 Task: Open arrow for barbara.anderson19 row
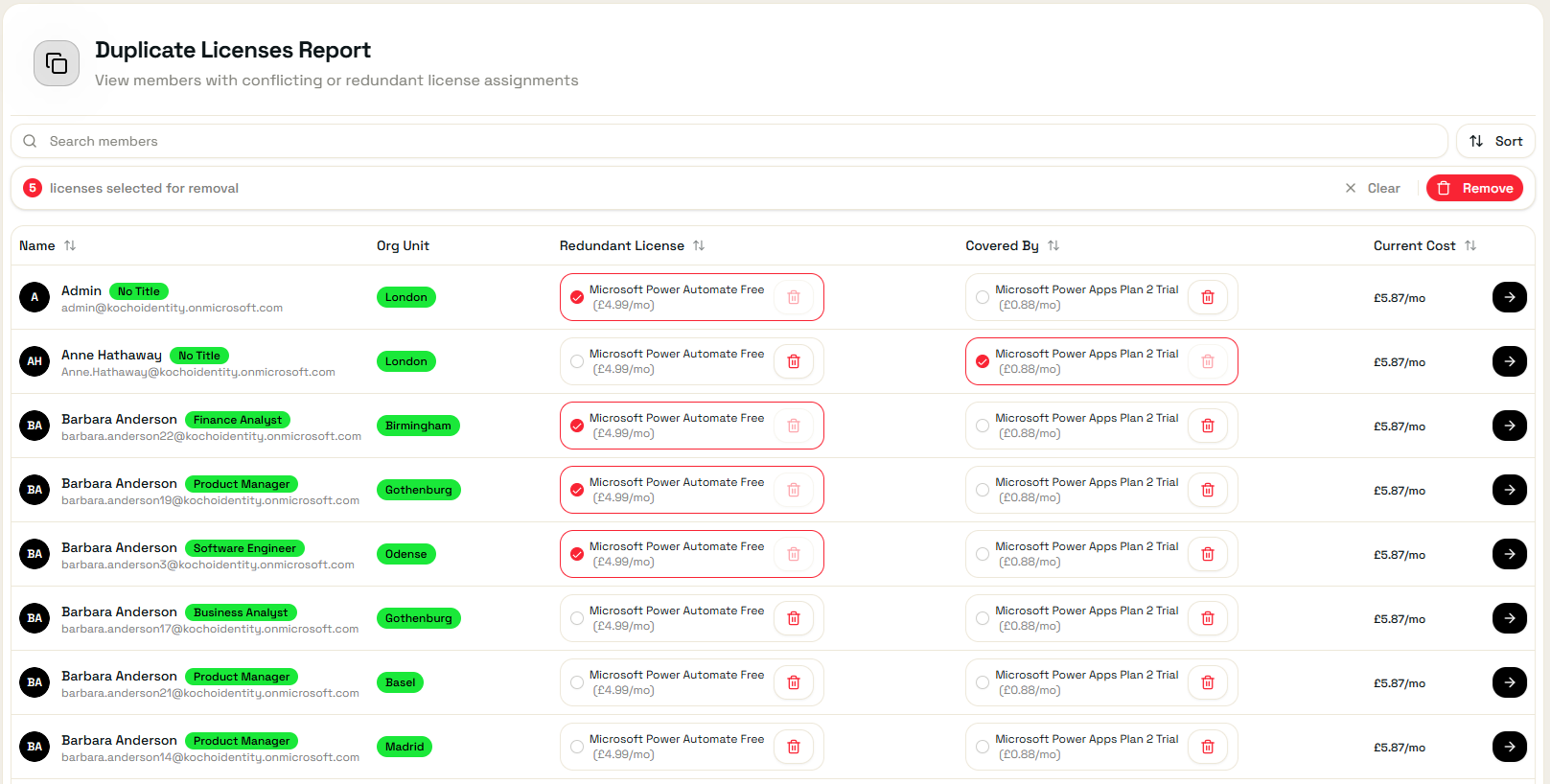1510,490
